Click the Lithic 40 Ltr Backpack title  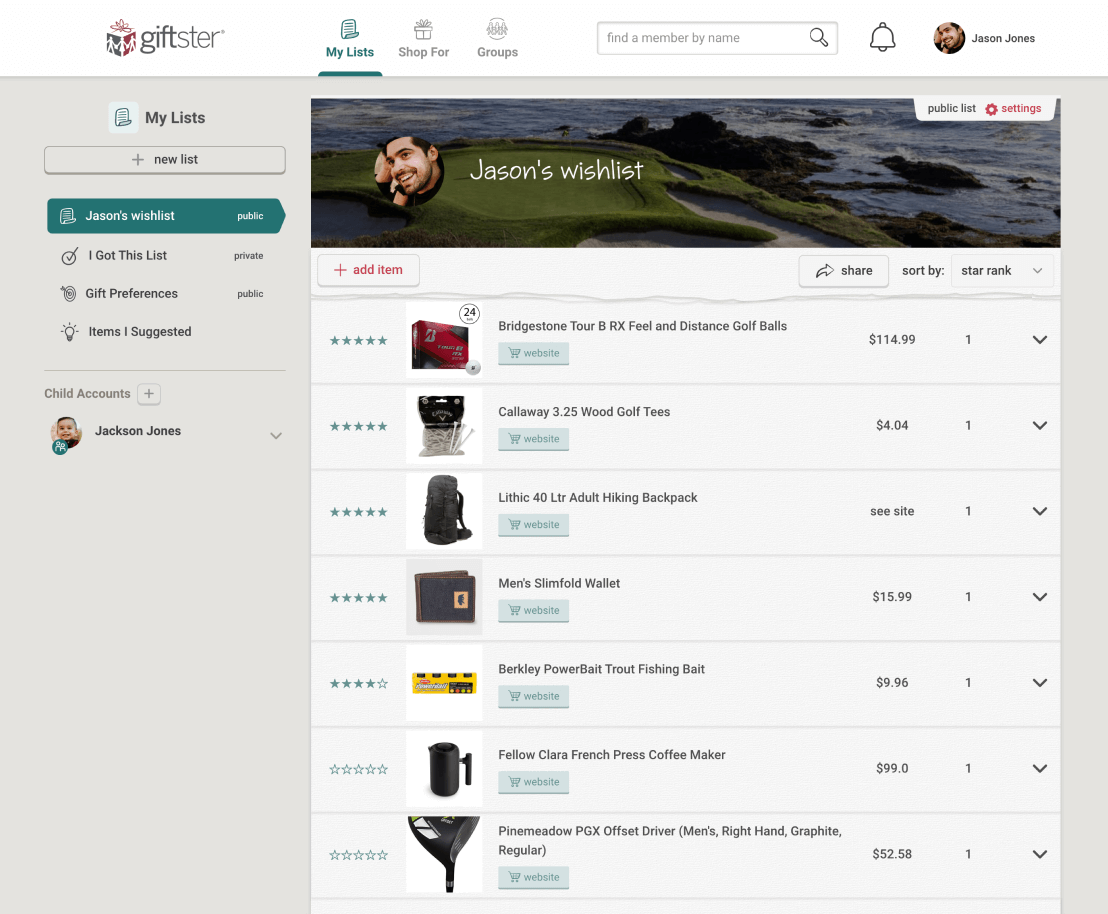pos(598,498)
